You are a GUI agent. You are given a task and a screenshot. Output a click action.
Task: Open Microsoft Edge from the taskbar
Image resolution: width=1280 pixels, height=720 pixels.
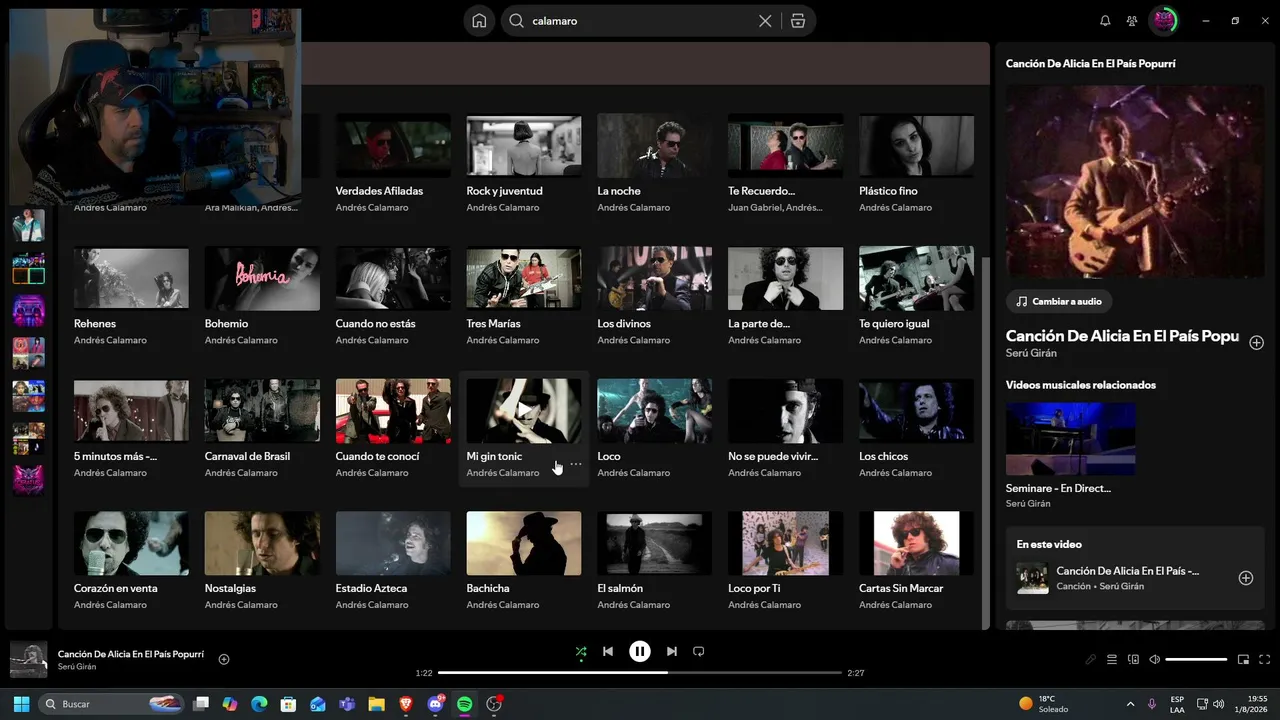pos(259,704)
